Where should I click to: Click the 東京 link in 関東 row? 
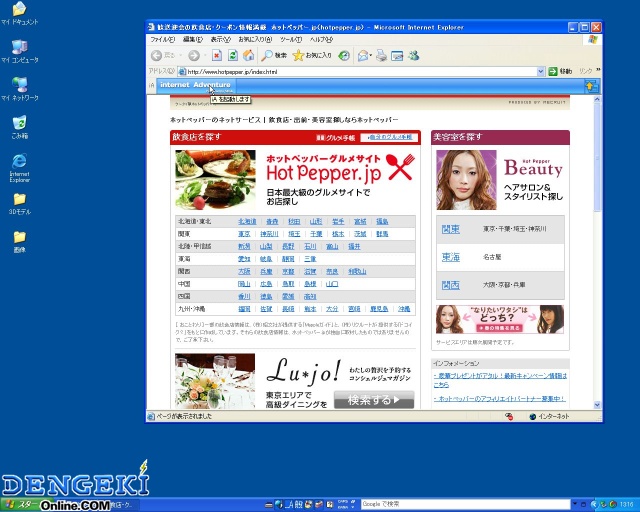[x=244, y=234]
